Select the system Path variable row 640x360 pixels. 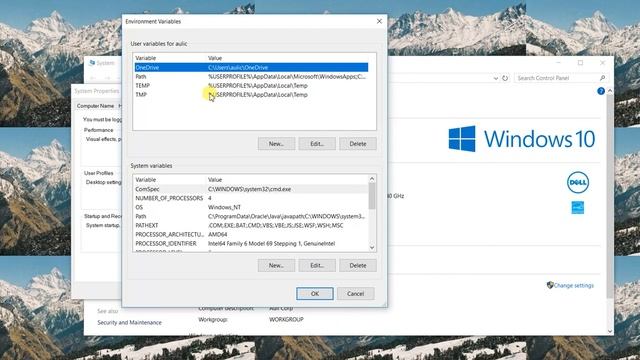click(251, 216)
